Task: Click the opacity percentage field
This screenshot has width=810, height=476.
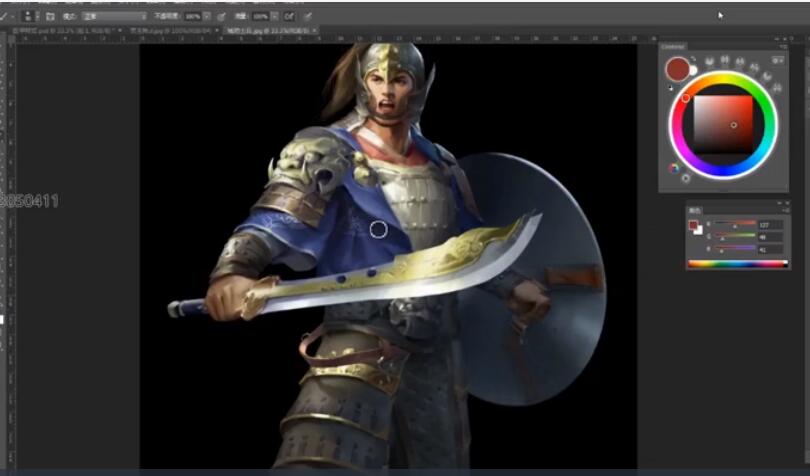Action: point(192,17)
